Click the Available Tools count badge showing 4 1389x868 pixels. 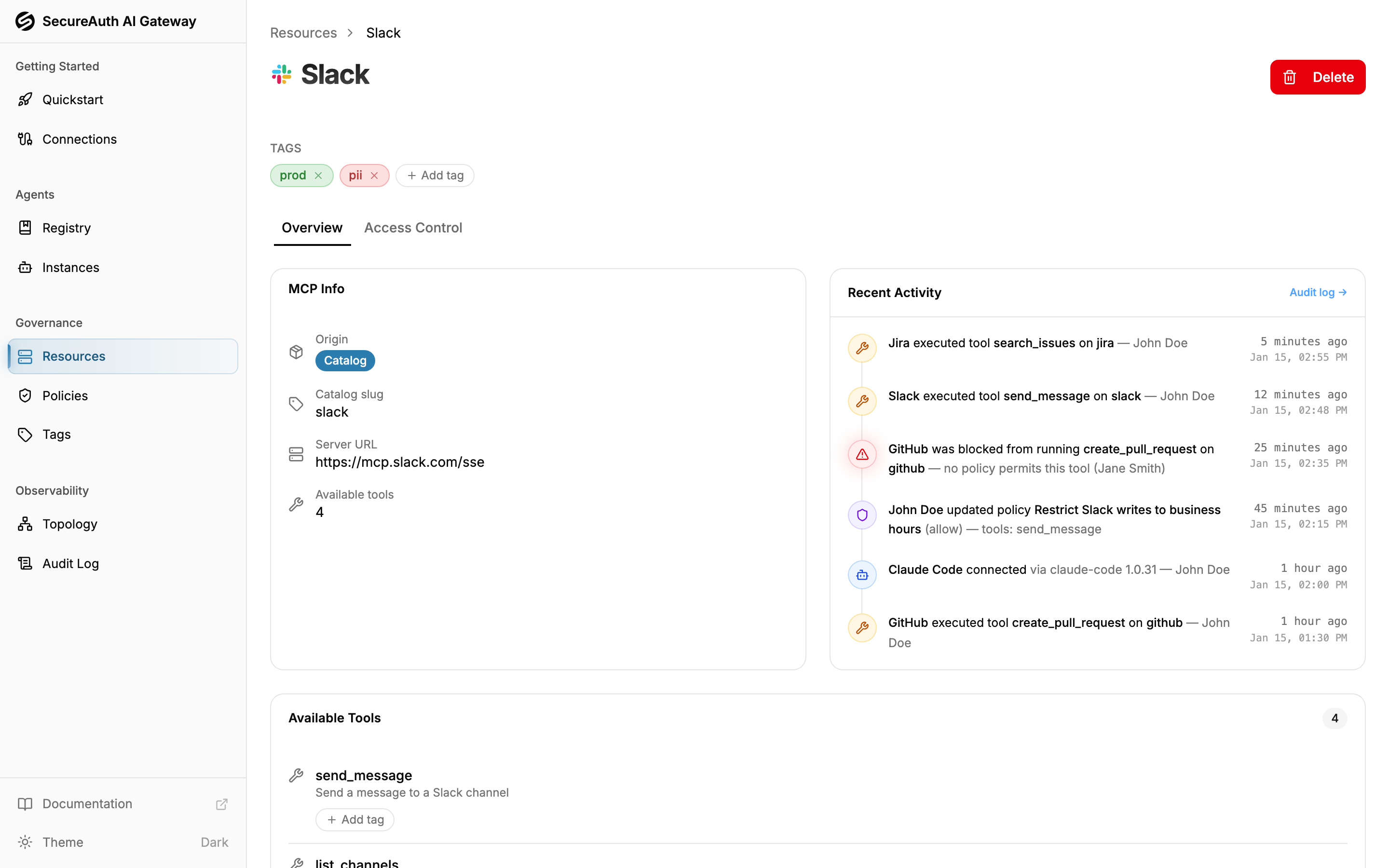tap(1335, 718)
